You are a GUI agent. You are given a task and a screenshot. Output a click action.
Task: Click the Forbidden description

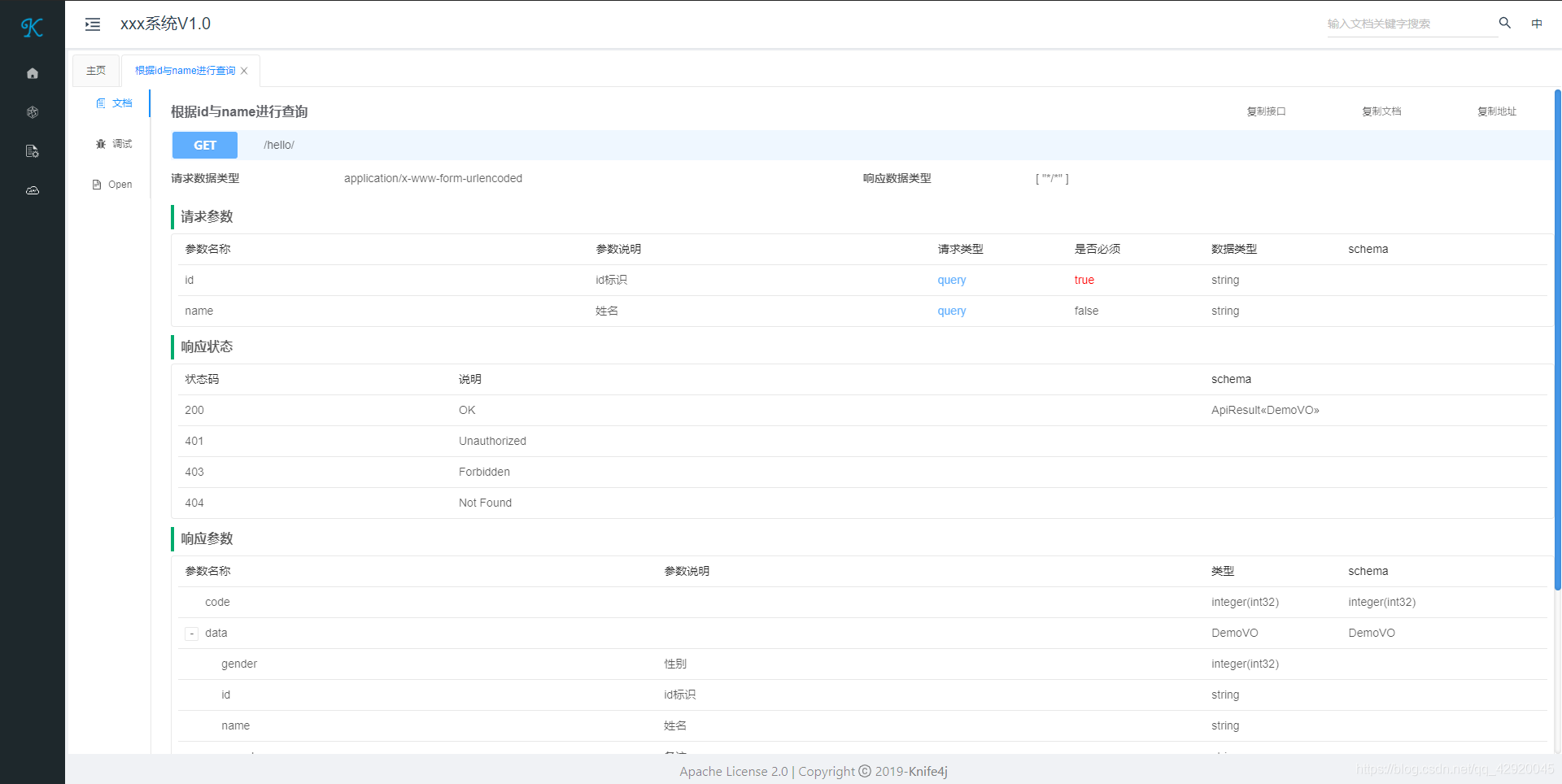(484, 472)
